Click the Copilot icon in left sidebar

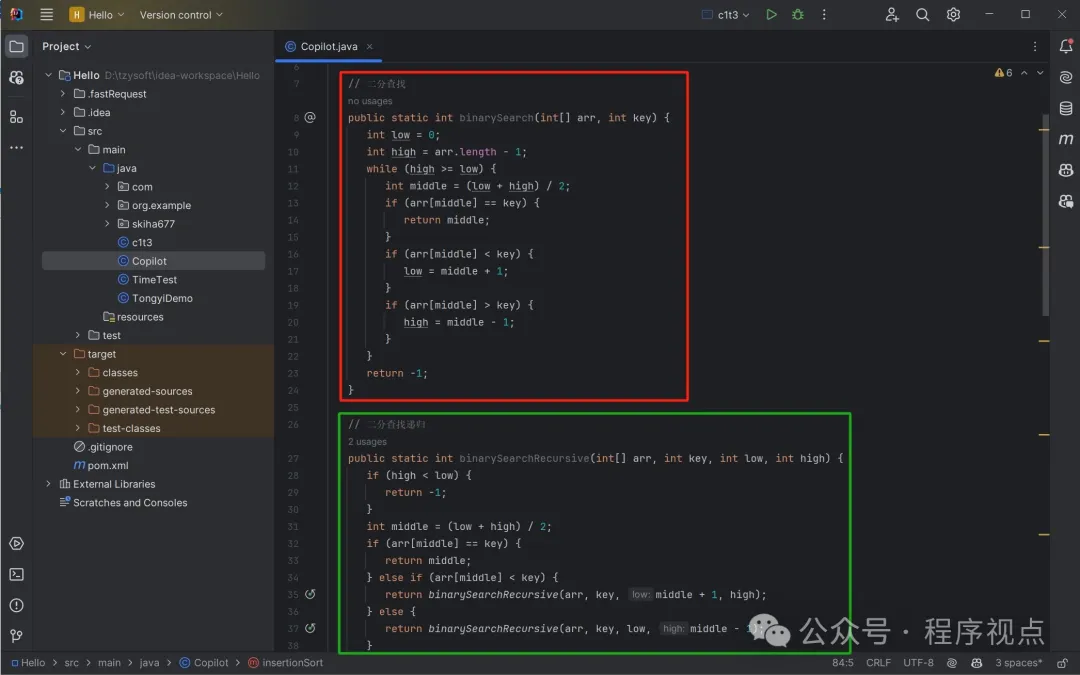pos(17,78)
